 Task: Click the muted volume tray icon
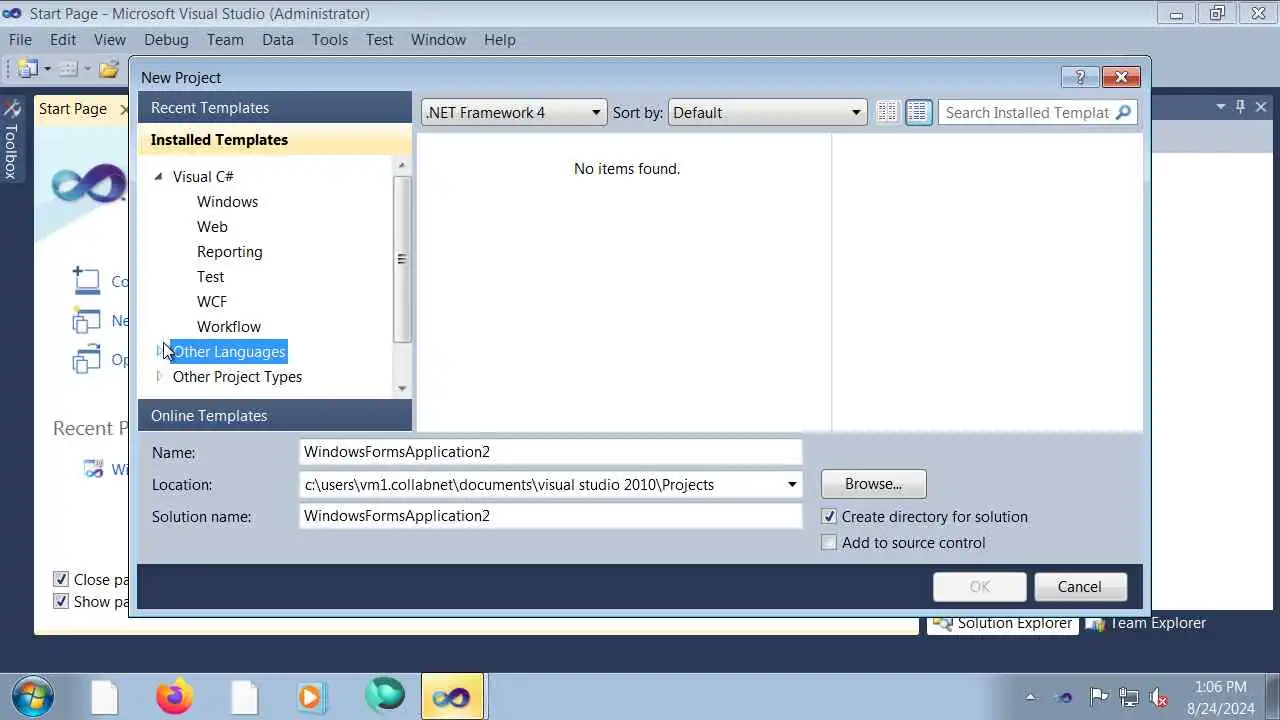pyautogui.click(x=1159, y=697)
